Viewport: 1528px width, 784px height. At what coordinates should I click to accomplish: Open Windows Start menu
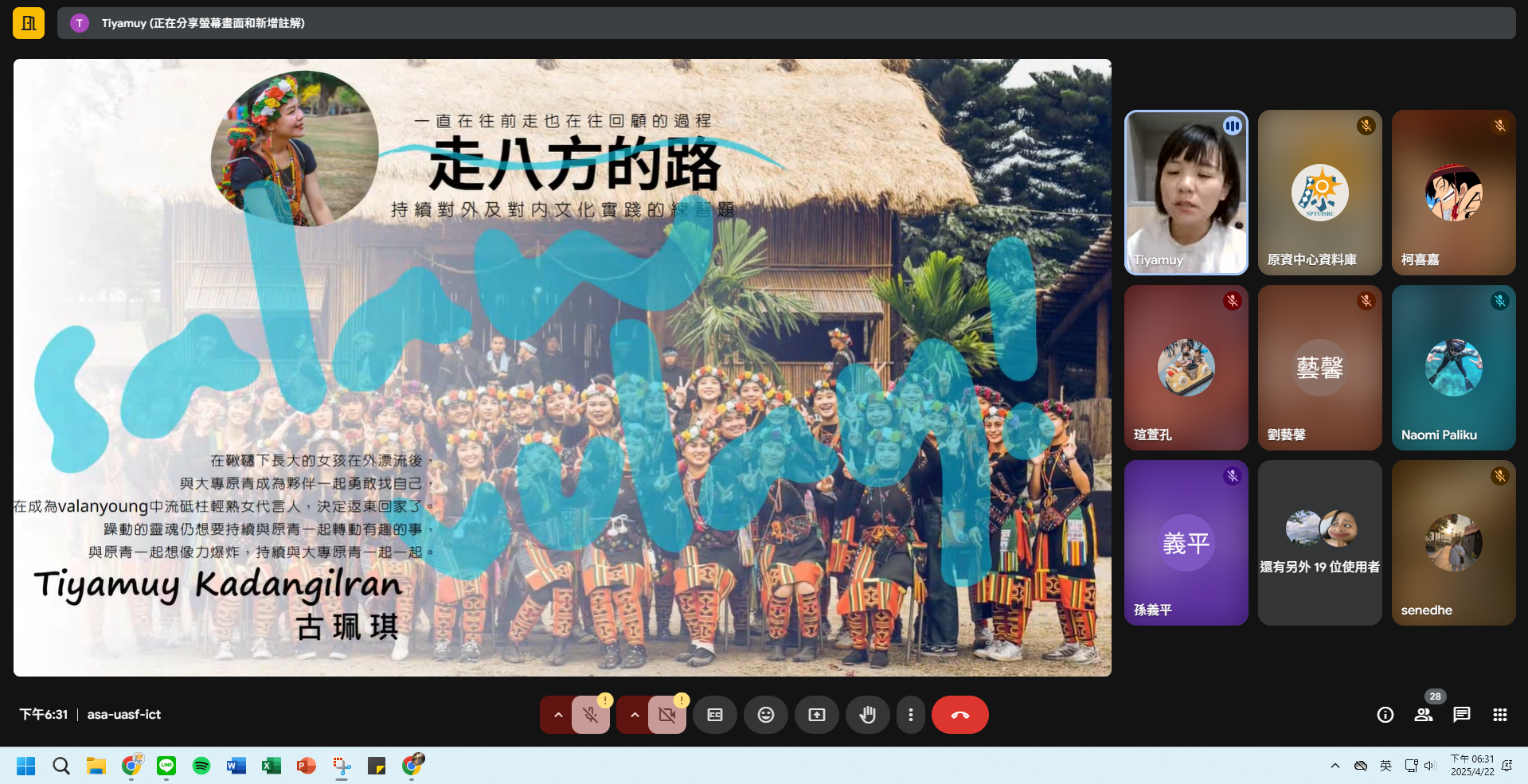click(26, 766)
